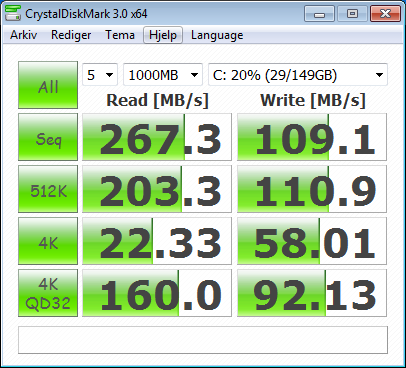The image size is (406, 368).
Task: Open the Language menu
Action: pyautogui.click(x=217, y=35)
